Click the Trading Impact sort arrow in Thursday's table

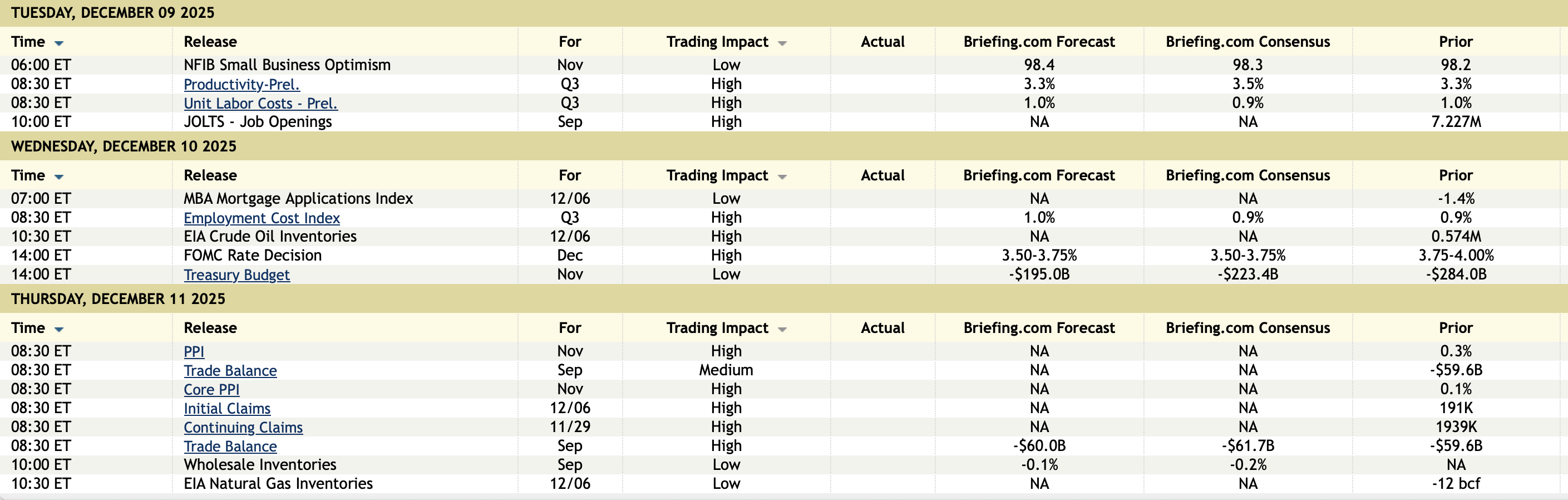pyautogui.click(x=782, y=330)
